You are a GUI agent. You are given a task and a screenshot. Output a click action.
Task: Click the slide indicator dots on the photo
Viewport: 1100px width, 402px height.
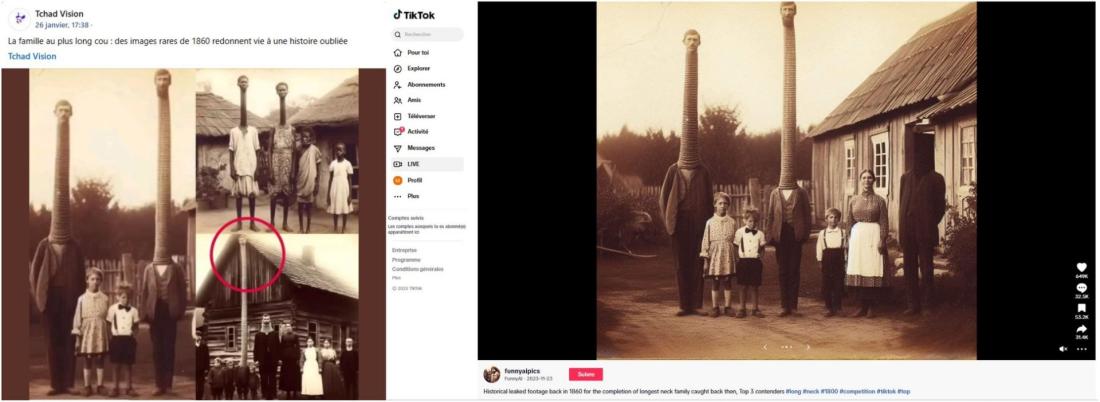pyautogui.click(x=786, y=347)
